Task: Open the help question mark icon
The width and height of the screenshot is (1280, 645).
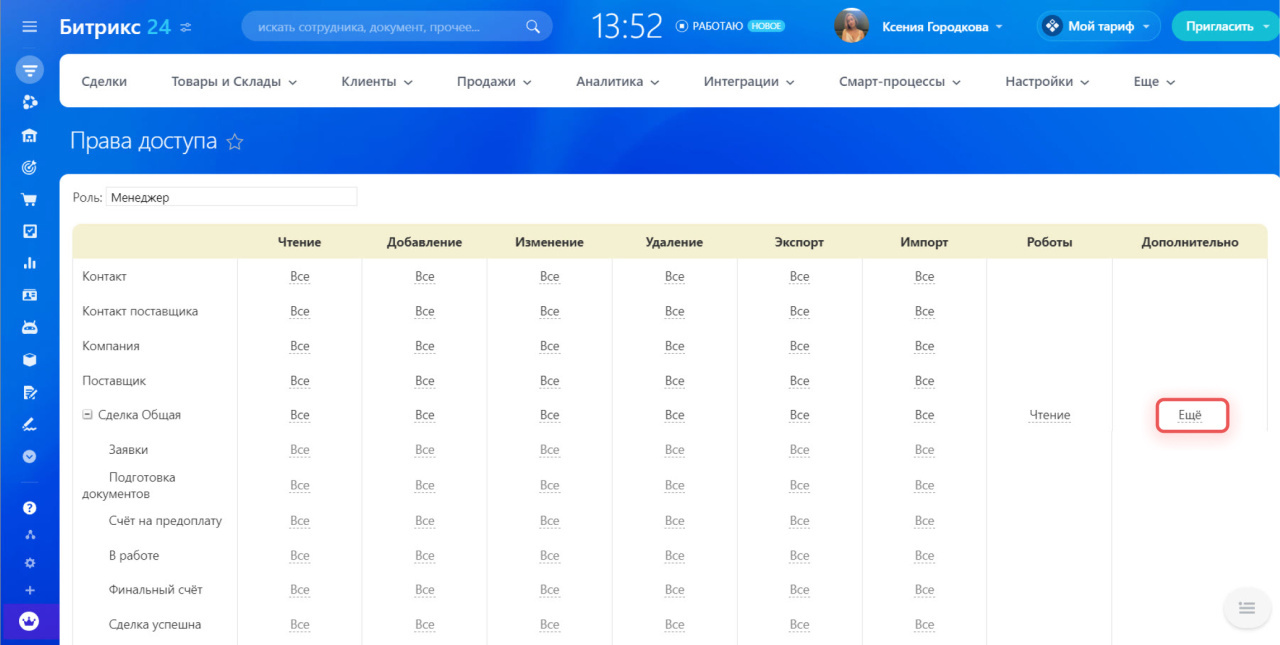Action: [29, 508]
